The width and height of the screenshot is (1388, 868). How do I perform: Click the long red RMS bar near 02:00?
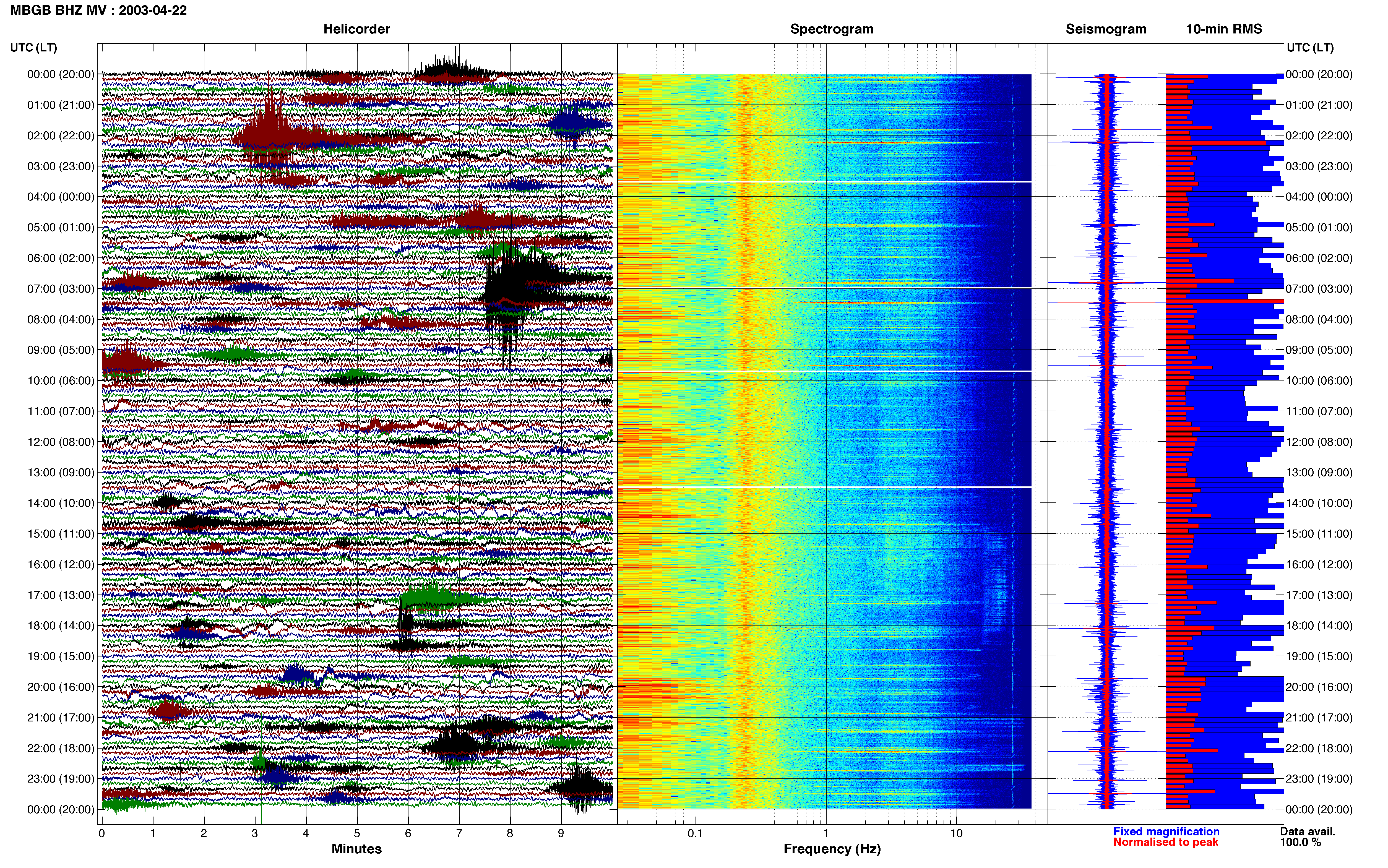click(x=1215, y=142)
